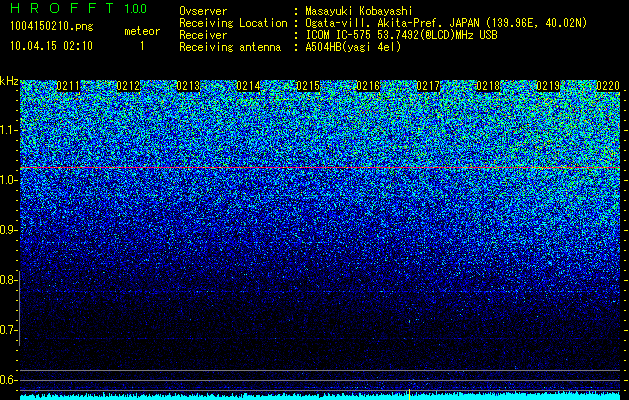The image size is (629, 400).
Task: Click the A504HB(yagi 4el) antenna text
Action: 353,47
